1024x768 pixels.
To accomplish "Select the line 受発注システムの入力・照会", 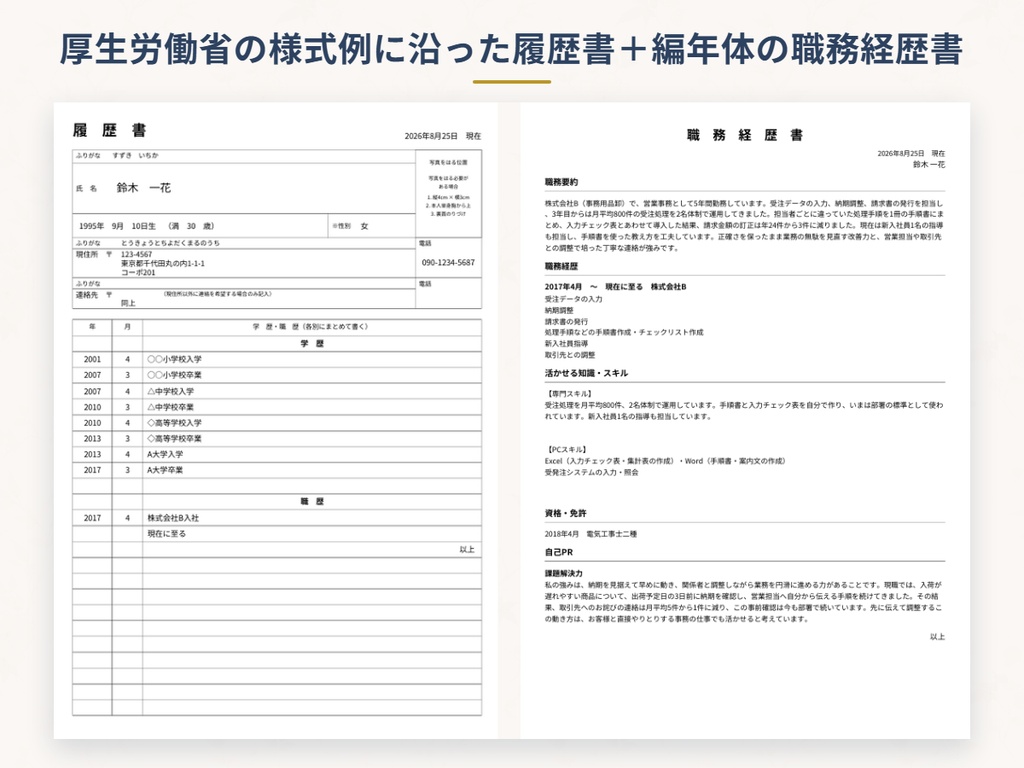I will pyautogui.click(x=592, y=472).
